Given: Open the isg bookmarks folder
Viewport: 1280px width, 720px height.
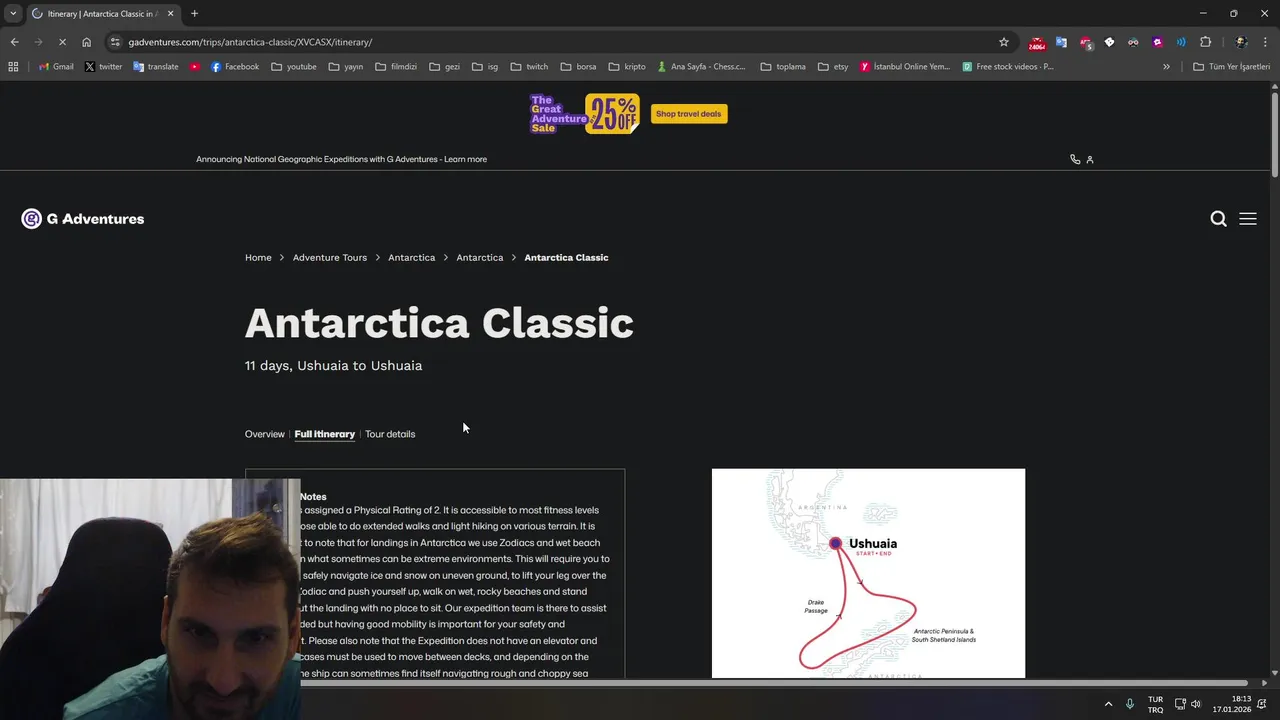Looking at the screenshot, I should click(x=485, y=67).
